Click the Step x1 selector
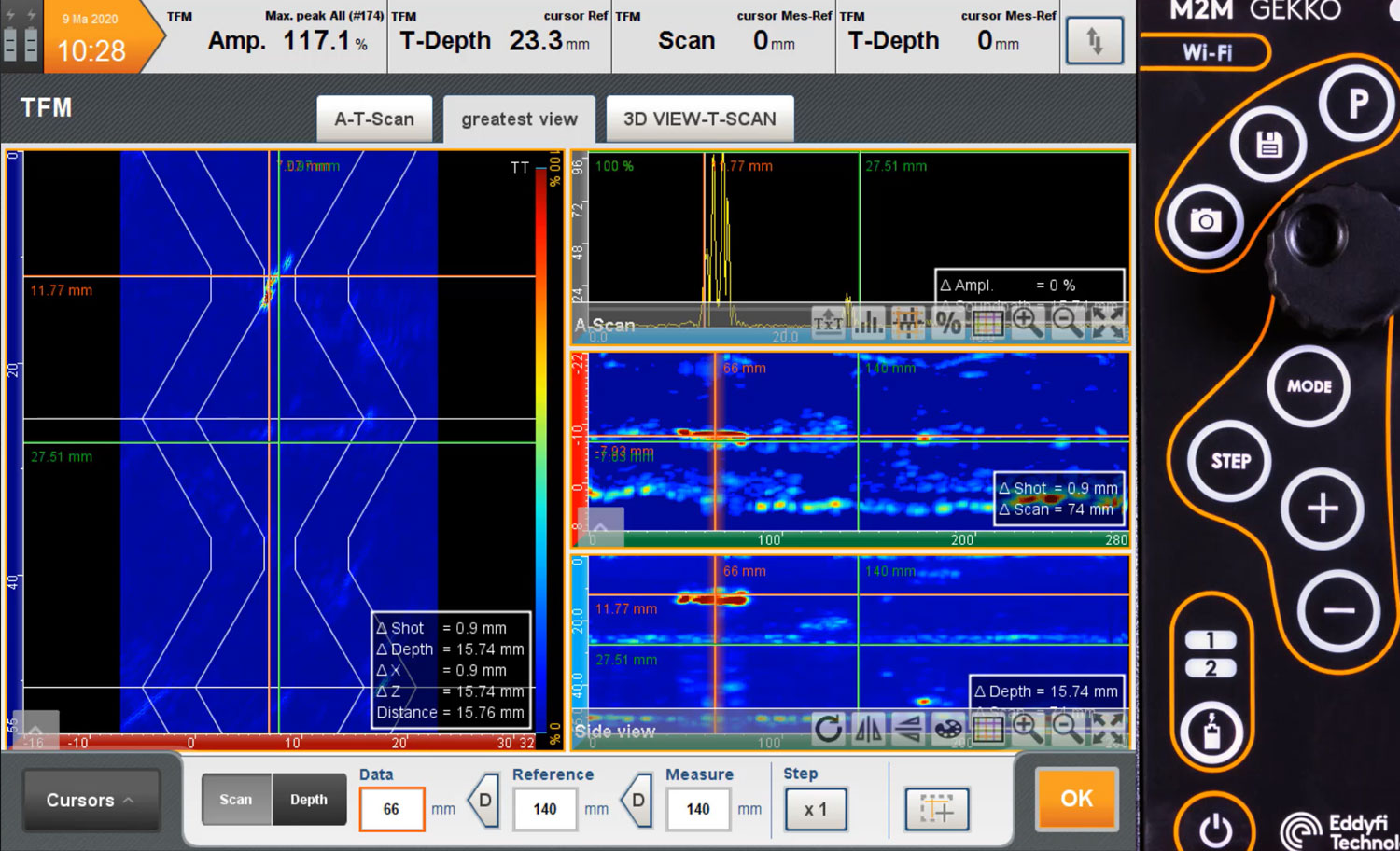The image size is (1400, 851). click(816, 809)
